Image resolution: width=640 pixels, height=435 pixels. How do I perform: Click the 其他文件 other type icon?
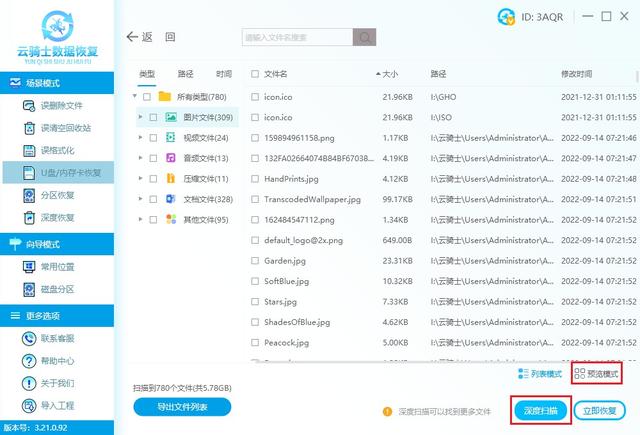coord(171,220)
